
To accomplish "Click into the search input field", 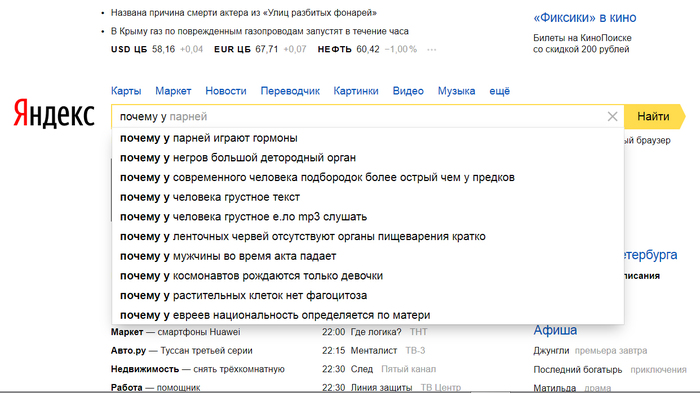I will click(357, 117).
